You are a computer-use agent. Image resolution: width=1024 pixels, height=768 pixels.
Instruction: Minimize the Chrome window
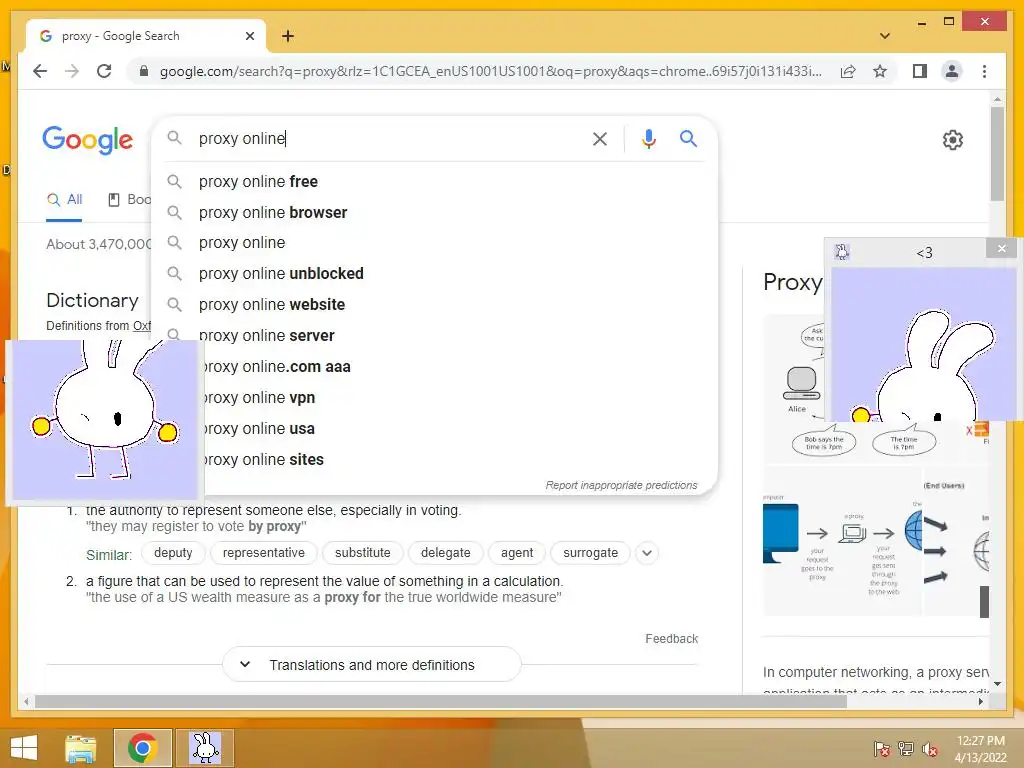tap(921, 22)
